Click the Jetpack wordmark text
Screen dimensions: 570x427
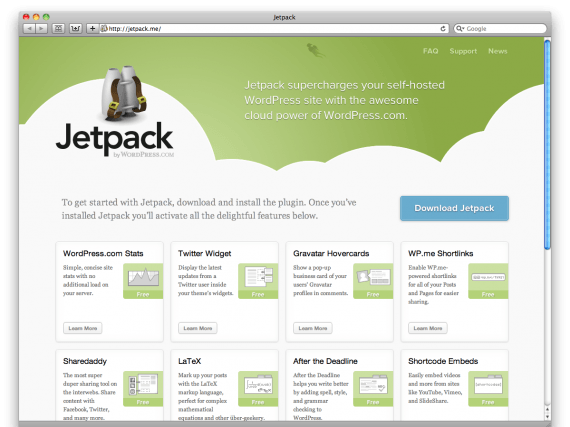(115, 138)
